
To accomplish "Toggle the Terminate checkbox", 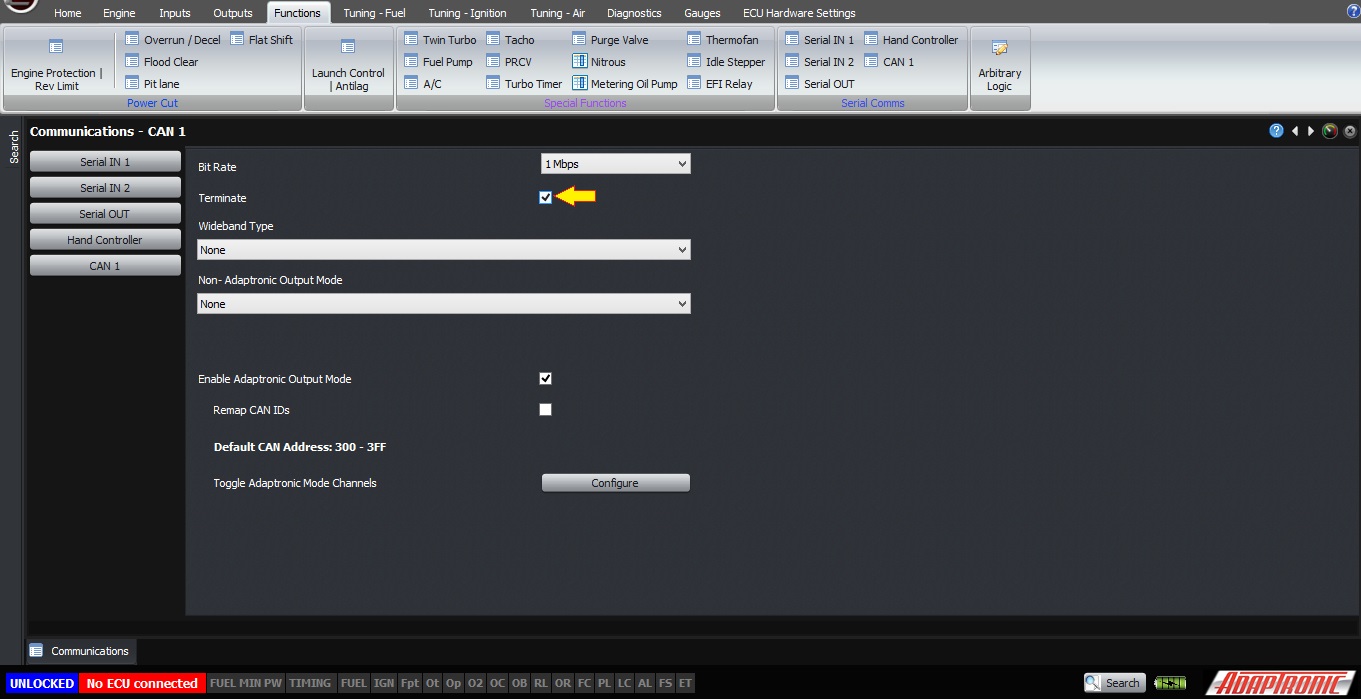I will pyautogui.click(x=545, y=197).
